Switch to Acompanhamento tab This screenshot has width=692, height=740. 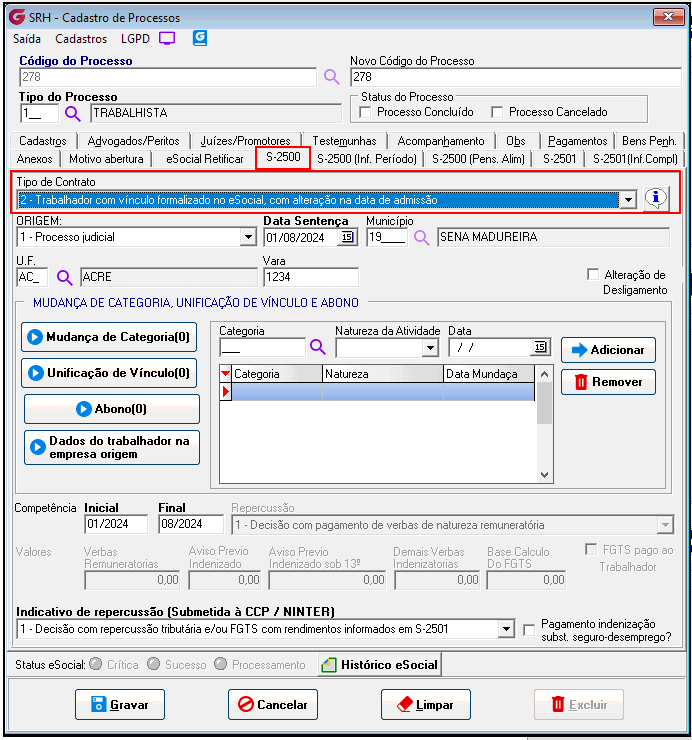[x=441, y=141]
